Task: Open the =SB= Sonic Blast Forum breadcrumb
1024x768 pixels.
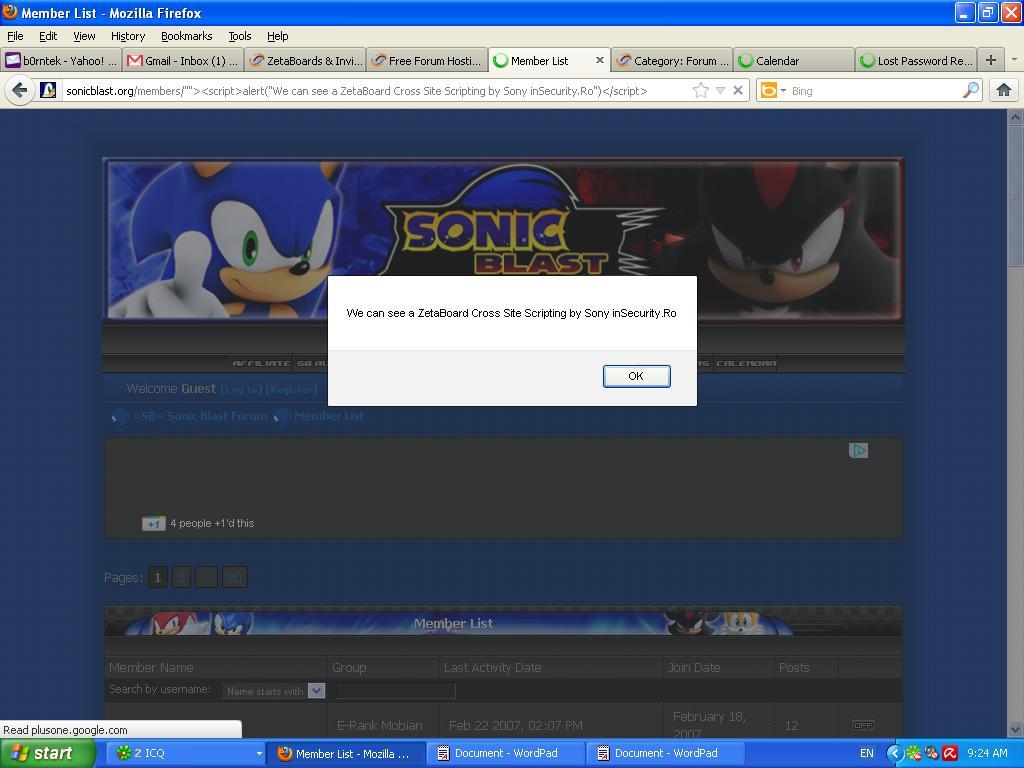Action: (x=200, y=416)
